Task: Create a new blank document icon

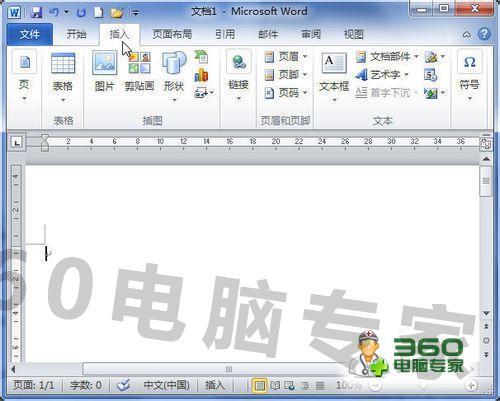Action: click(x=98, y=13)
